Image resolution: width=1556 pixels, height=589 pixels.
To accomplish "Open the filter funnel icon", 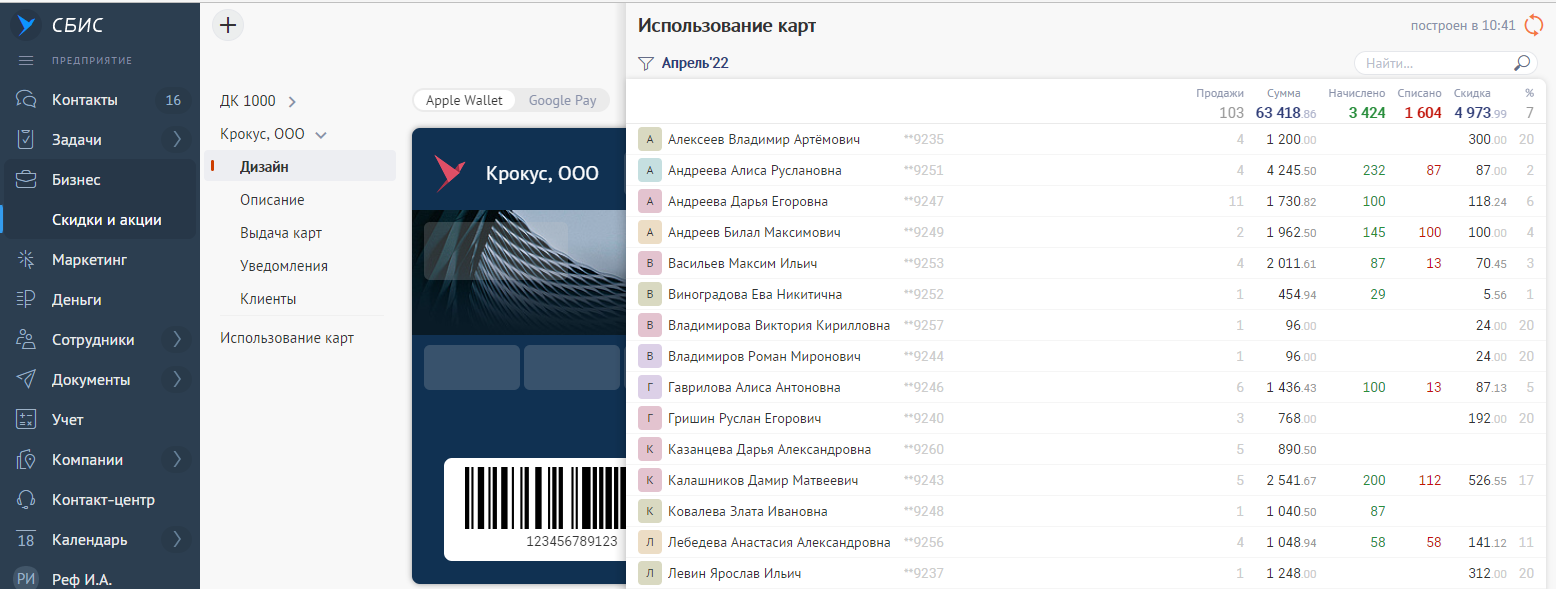I will [646, 64].
